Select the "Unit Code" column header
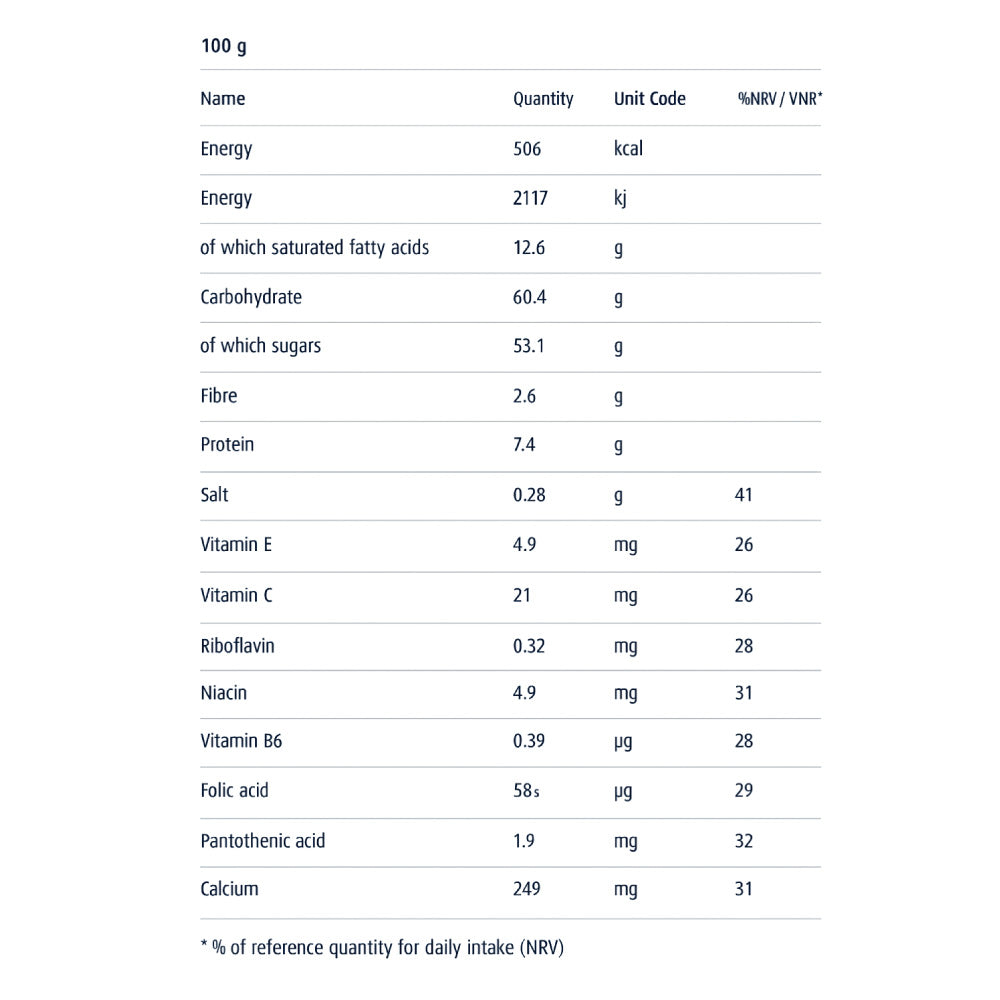The image size is (1000, 1000). (x=650, y=99)
